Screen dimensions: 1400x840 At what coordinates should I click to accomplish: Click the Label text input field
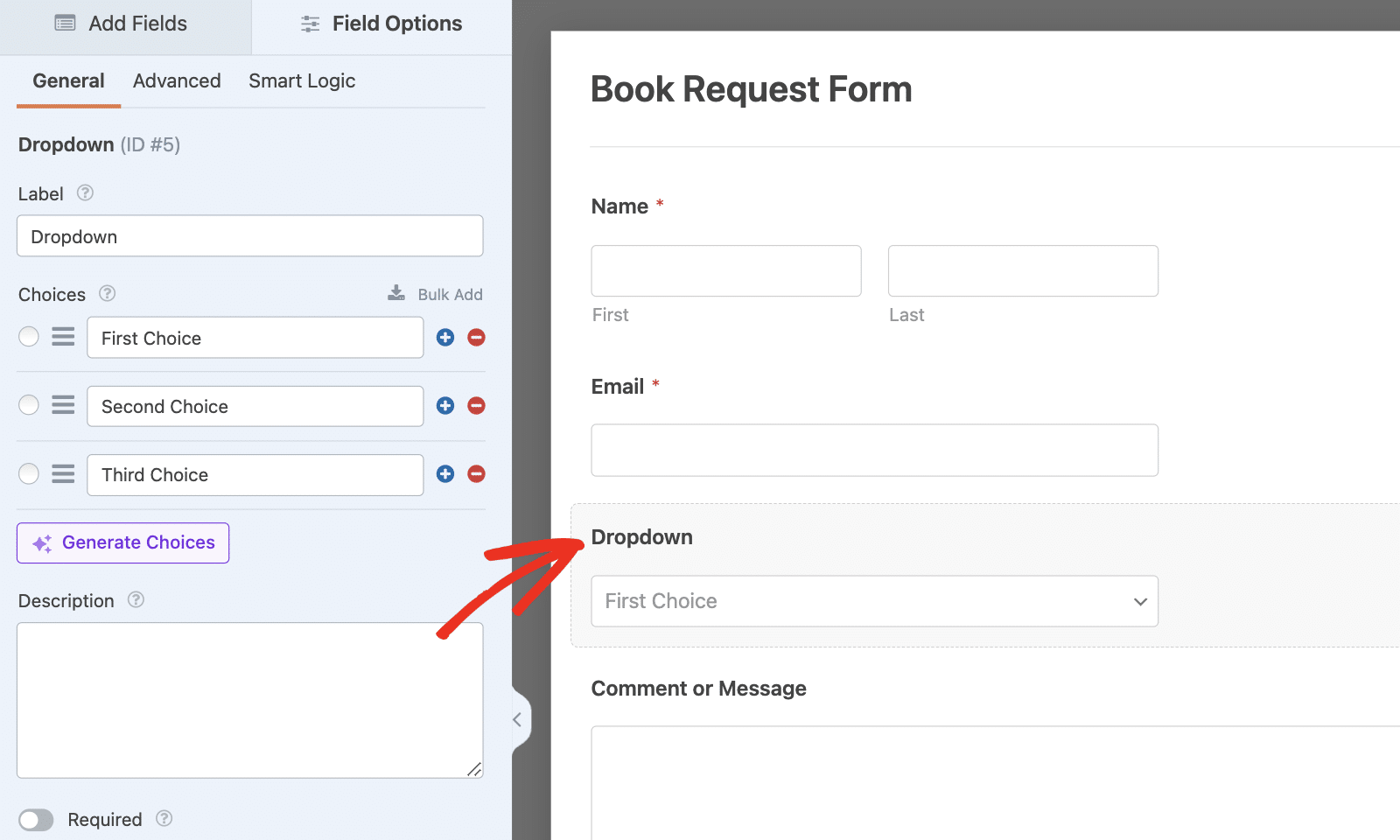tap(250, 236)
